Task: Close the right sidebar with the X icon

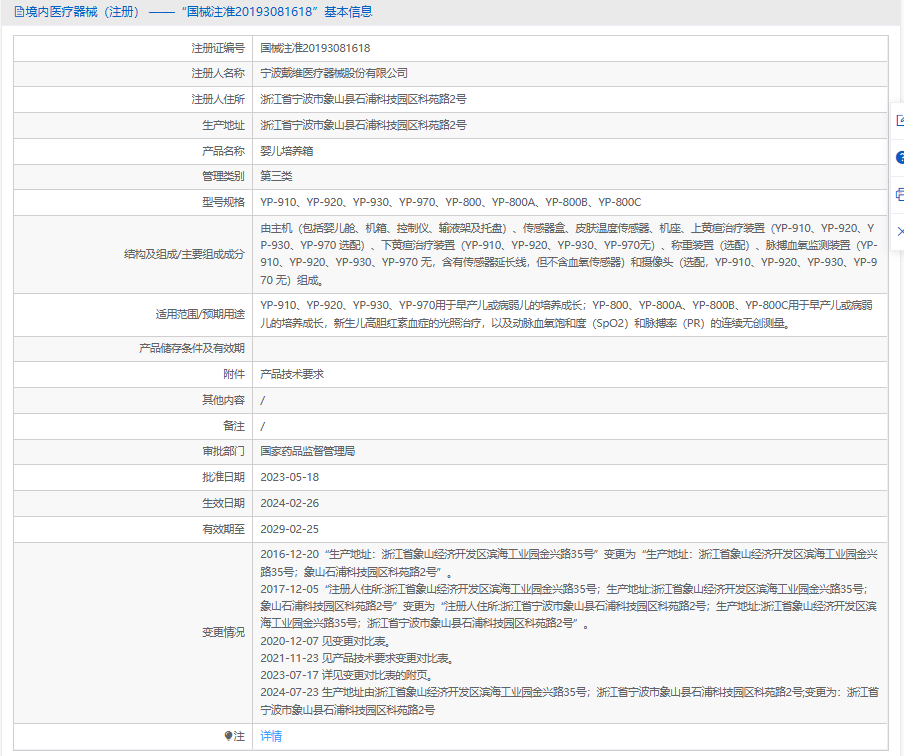Action: [x=900, y=231]
